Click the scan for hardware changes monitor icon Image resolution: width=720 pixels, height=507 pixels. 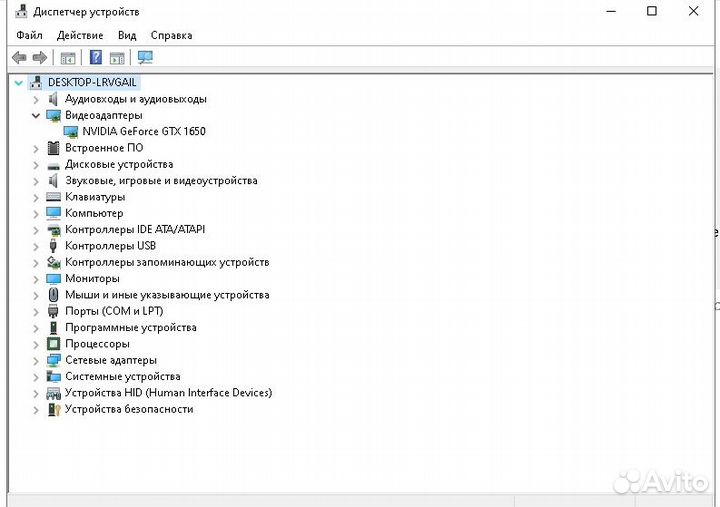coord(145,58)
